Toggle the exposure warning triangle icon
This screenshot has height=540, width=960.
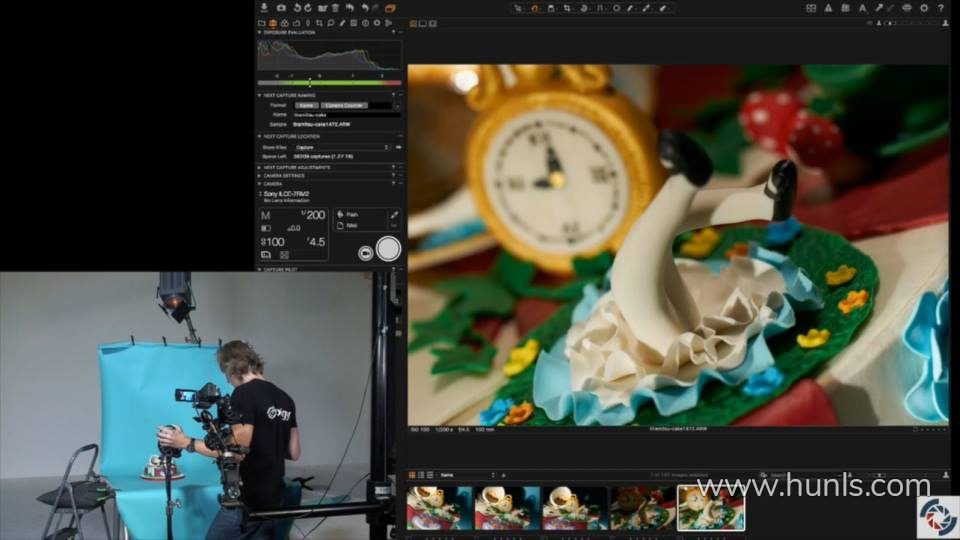[828, 8]
